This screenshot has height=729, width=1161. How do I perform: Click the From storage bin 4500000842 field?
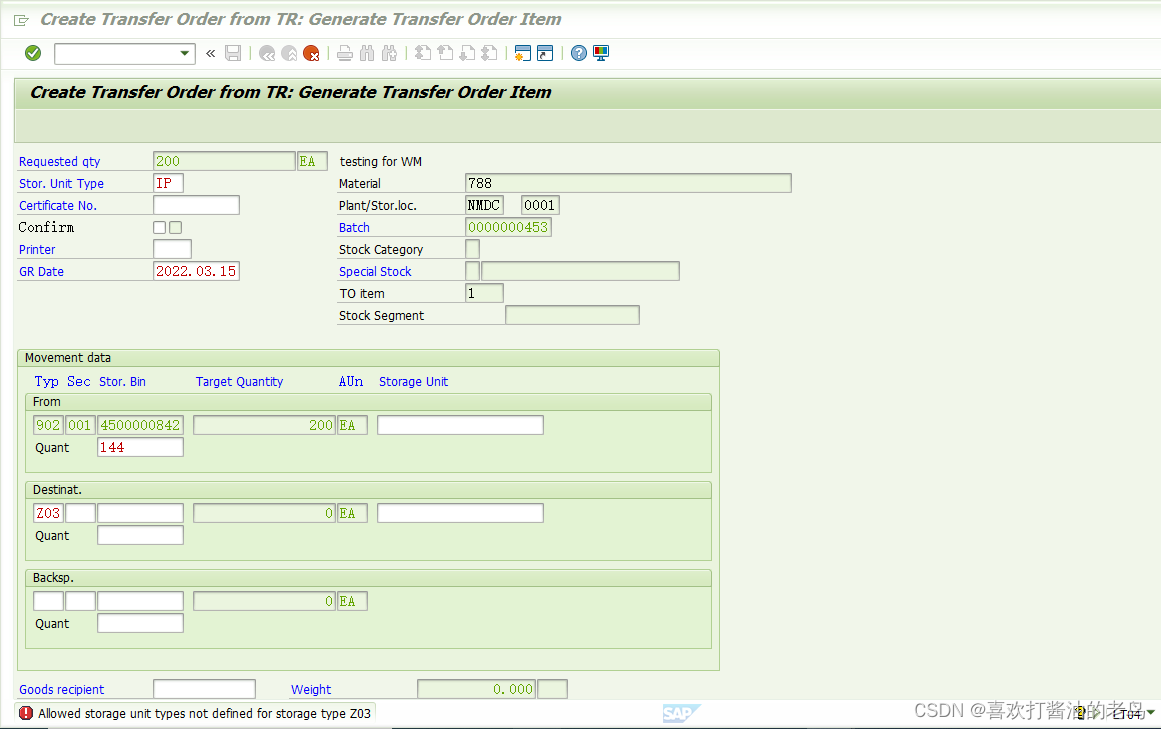pyautogui.click(x=140, y=424)
